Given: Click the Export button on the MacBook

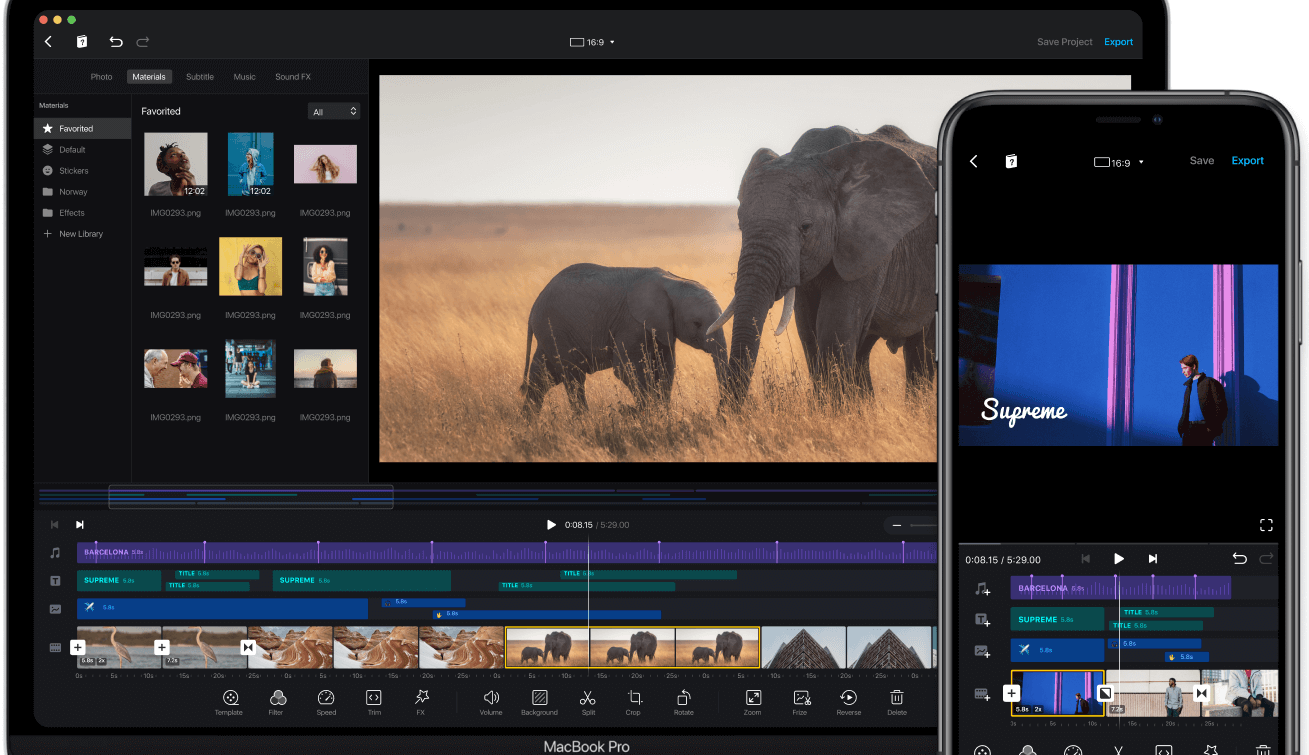Looking at the screenshot, I should coord(1119,42).
